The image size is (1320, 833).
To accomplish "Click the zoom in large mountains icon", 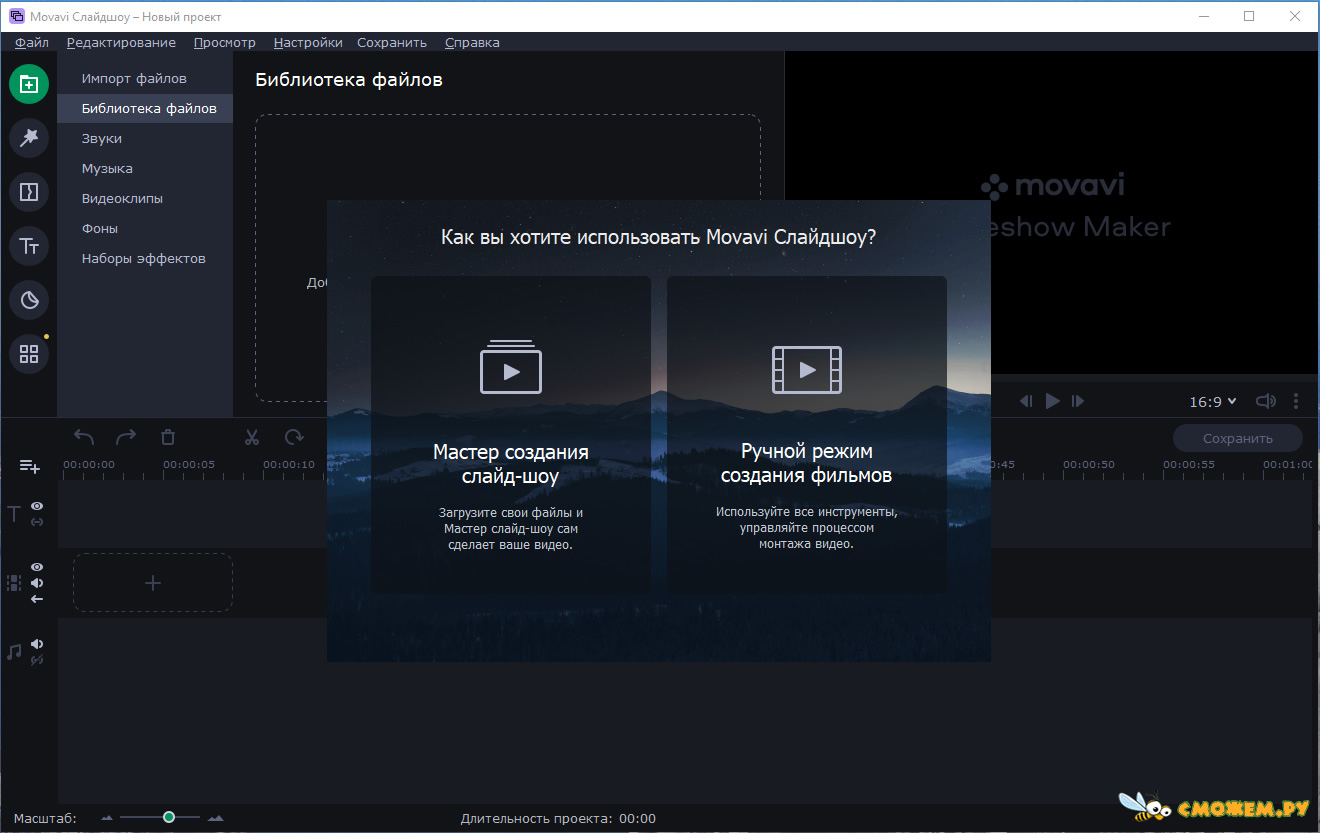I will coord(215,819).
